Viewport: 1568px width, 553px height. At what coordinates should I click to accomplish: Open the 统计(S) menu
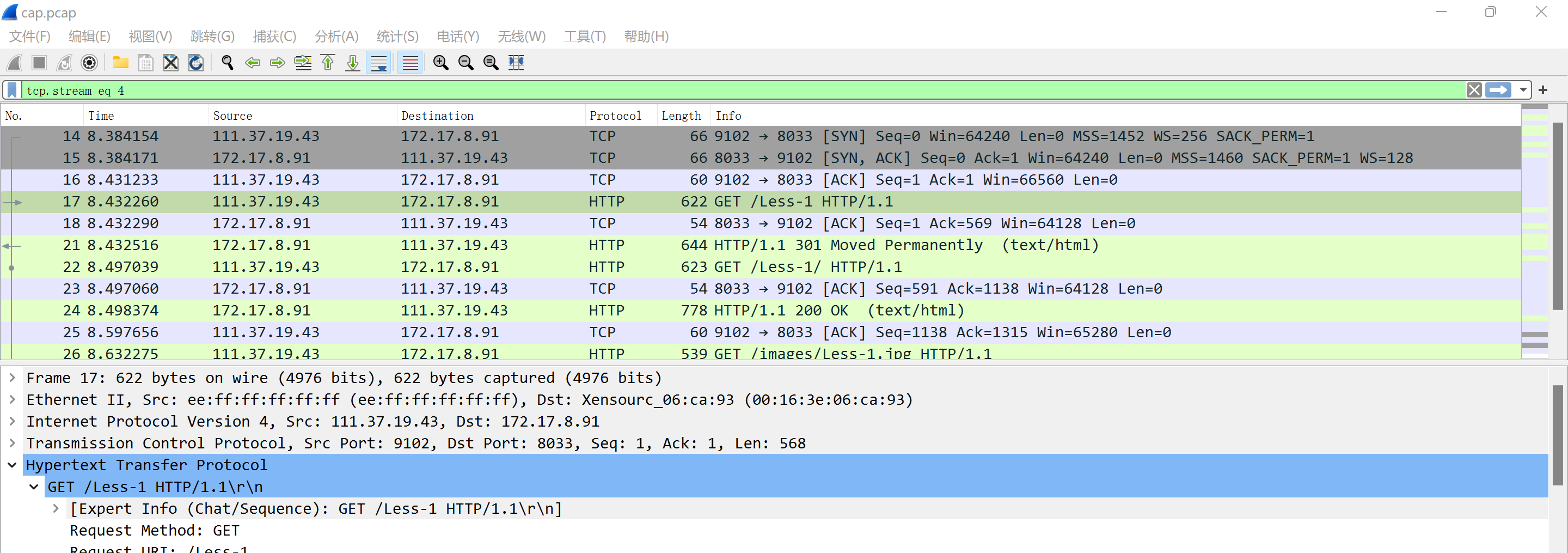[x=397, y=37]
